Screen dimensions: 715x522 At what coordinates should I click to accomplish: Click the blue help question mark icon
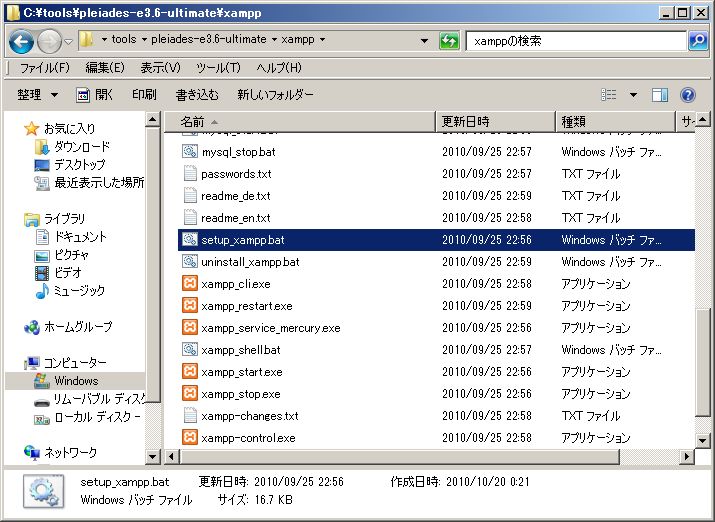coord(688,95)
